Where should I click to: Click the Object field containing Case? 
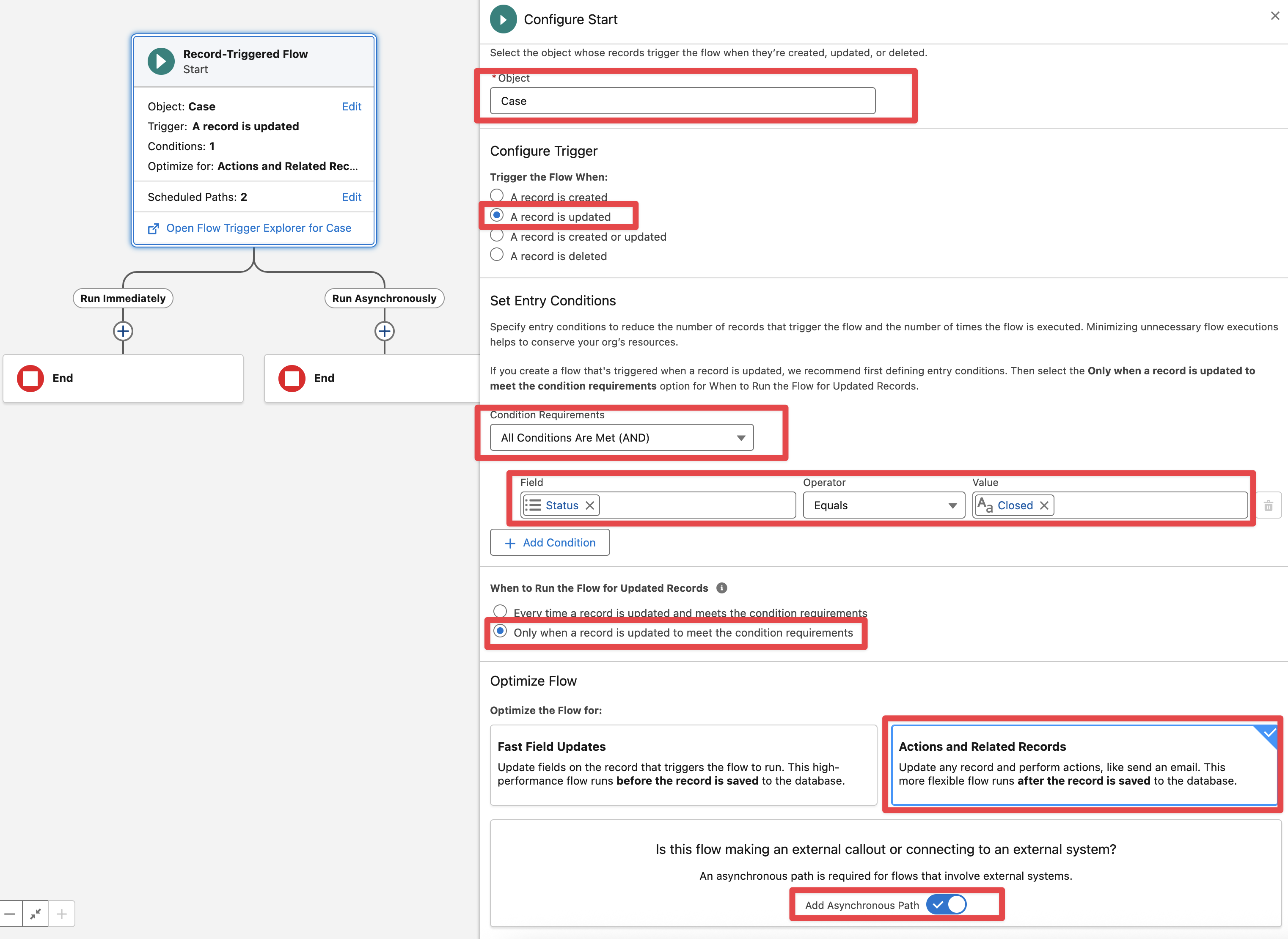(683, 101)
